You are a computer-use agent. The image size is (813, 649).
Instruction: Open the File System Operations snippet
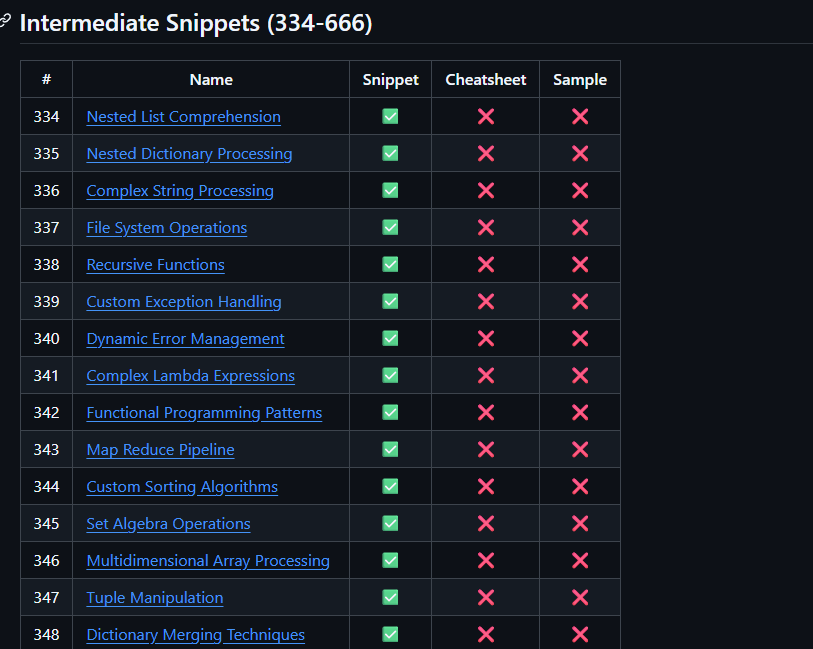point(166,227)
